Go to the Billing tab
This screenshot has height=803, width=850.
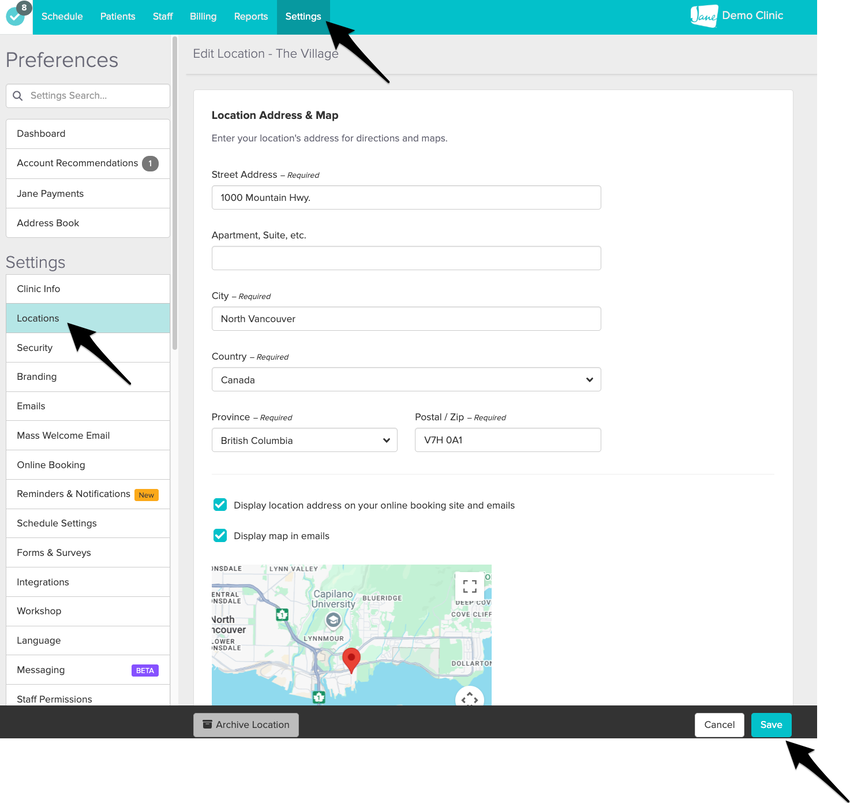coord(203,16)
